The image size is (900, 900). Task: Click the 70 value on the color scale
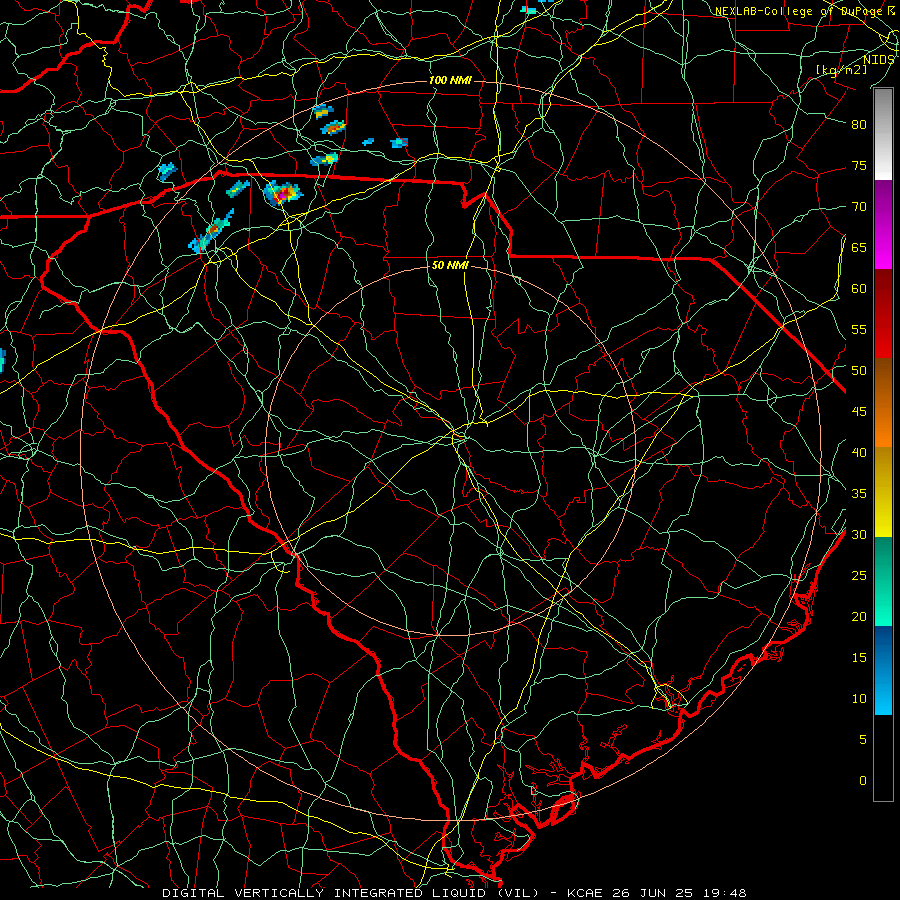859,207
